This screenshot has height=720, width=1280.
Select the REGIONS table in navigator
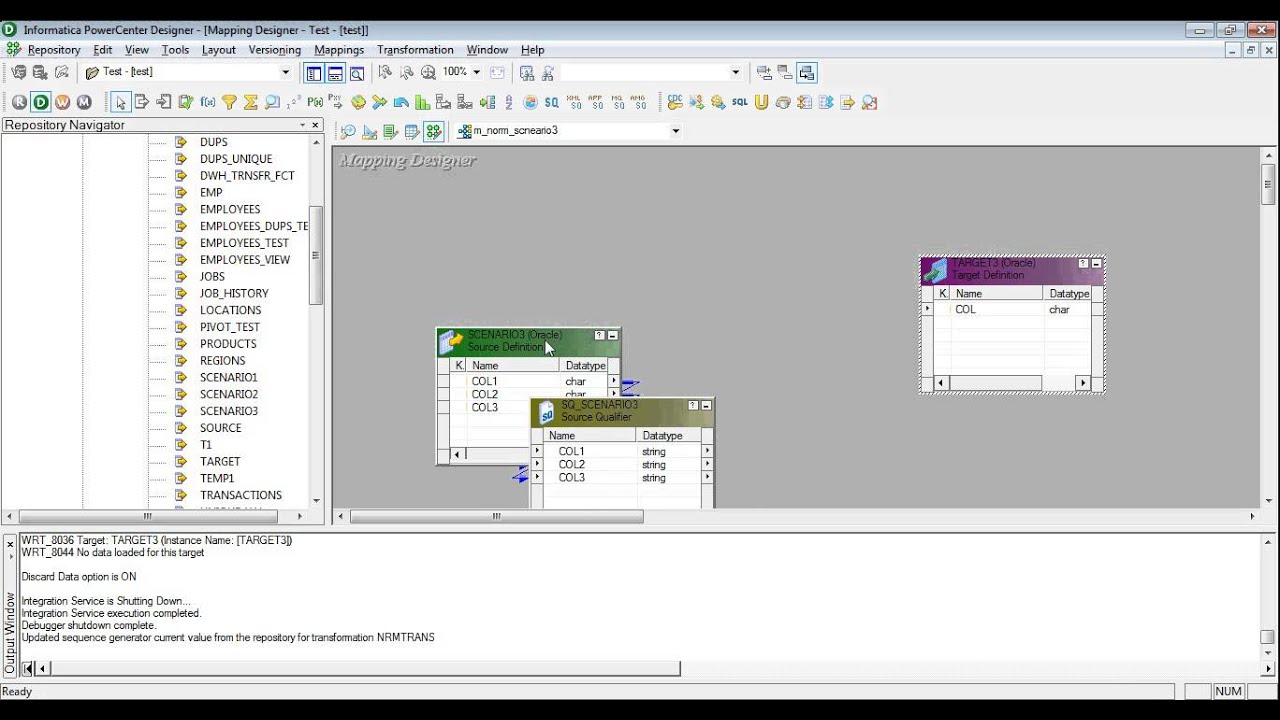(x=222, y=361)
